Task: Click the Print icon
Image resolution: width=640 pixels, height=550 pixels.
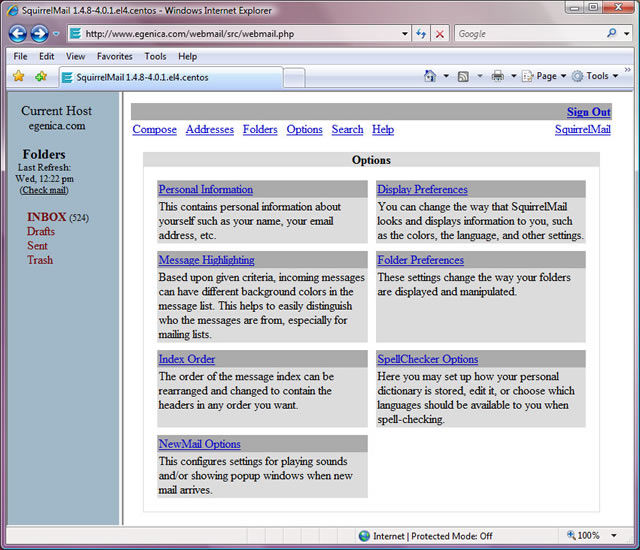Action: click(498, 76)
